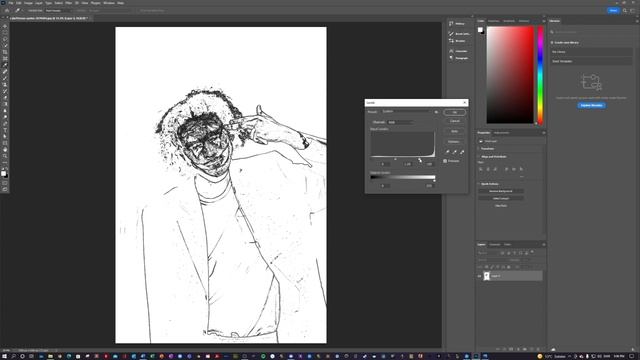Click the blue Explore libraries button
The height and width of the screenshot is (360, 640).
(x=591, y=105)
